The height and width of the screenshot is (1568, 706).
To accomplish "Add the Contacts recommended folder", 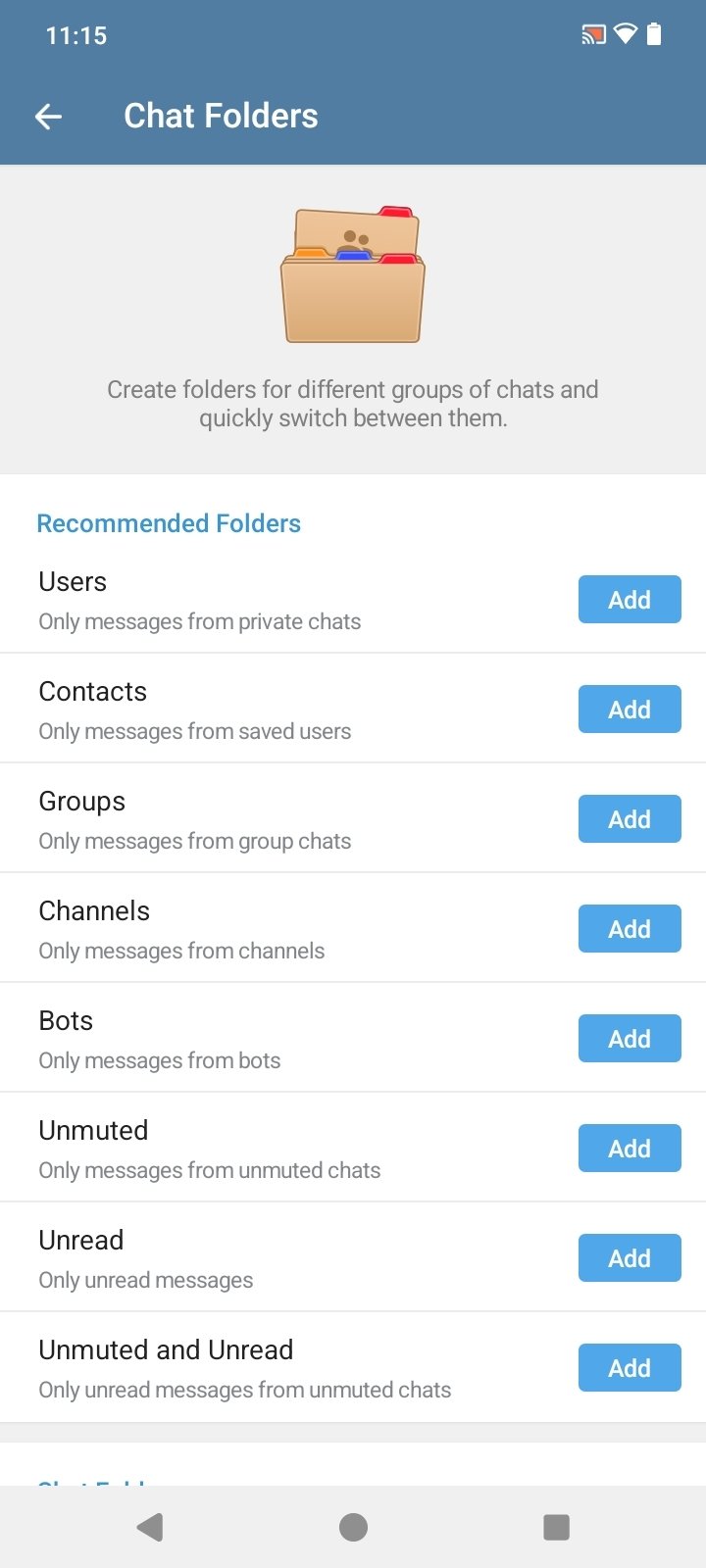I will [630, 710].
